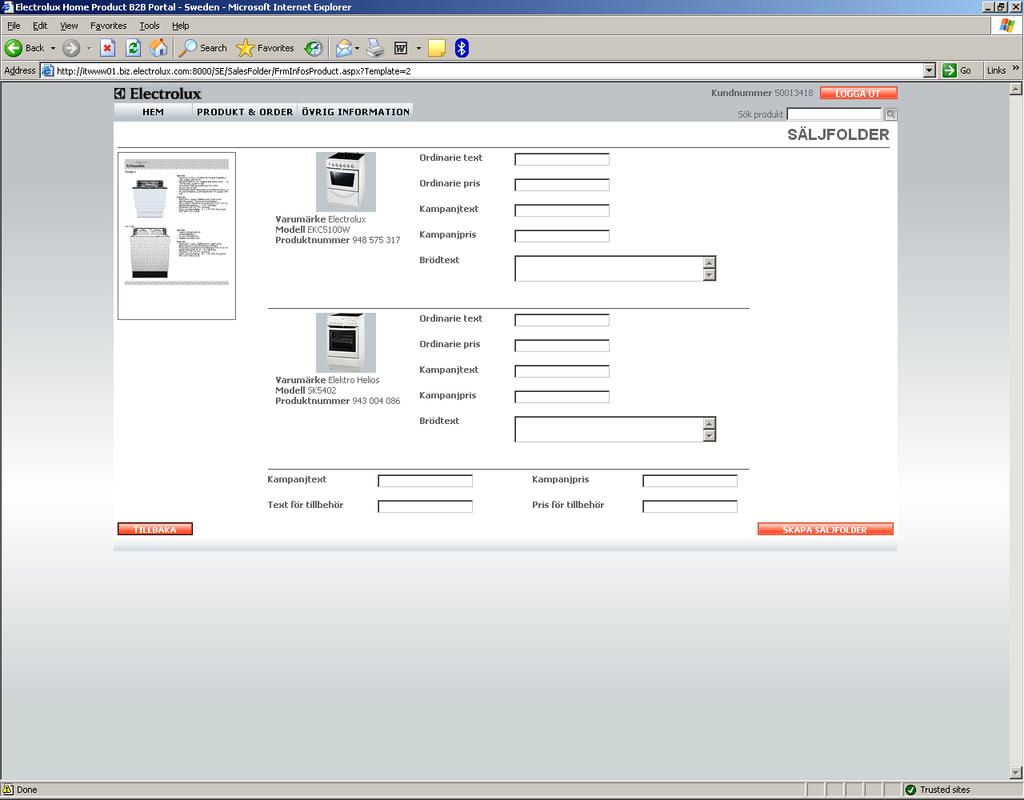Screen dimensions: 1024x800
Task: Click Ordinarie pris field for EKC5100W
Action: (562, 185)
